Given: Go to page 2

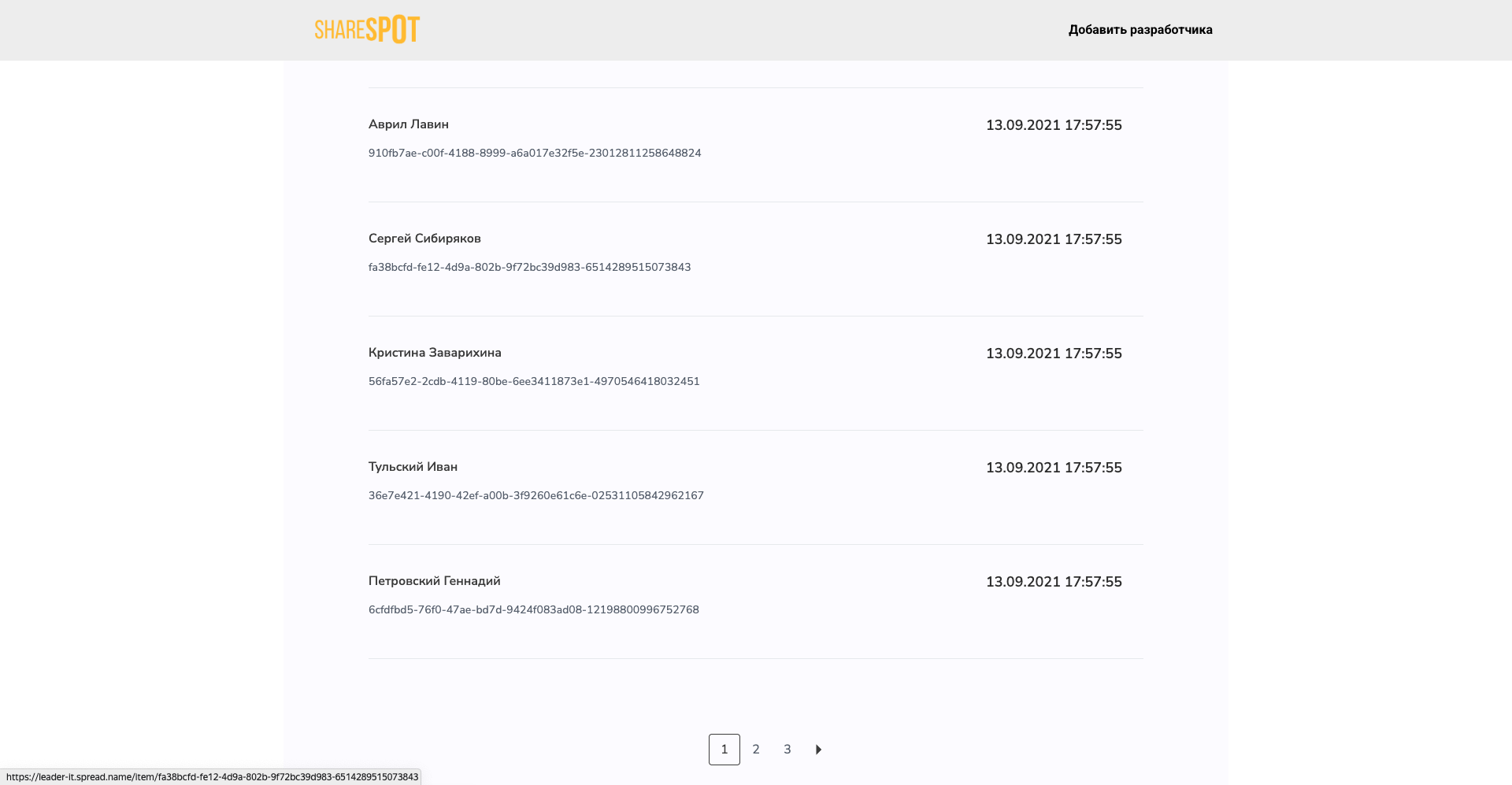Looking at the screenshot, I should pos(756,750).
